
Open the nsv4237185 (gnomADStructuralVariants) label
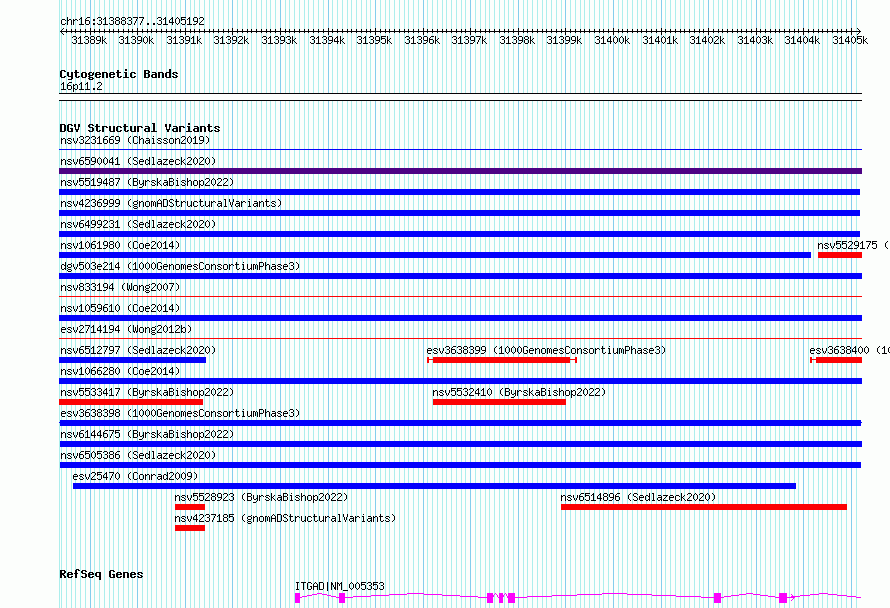284,518
